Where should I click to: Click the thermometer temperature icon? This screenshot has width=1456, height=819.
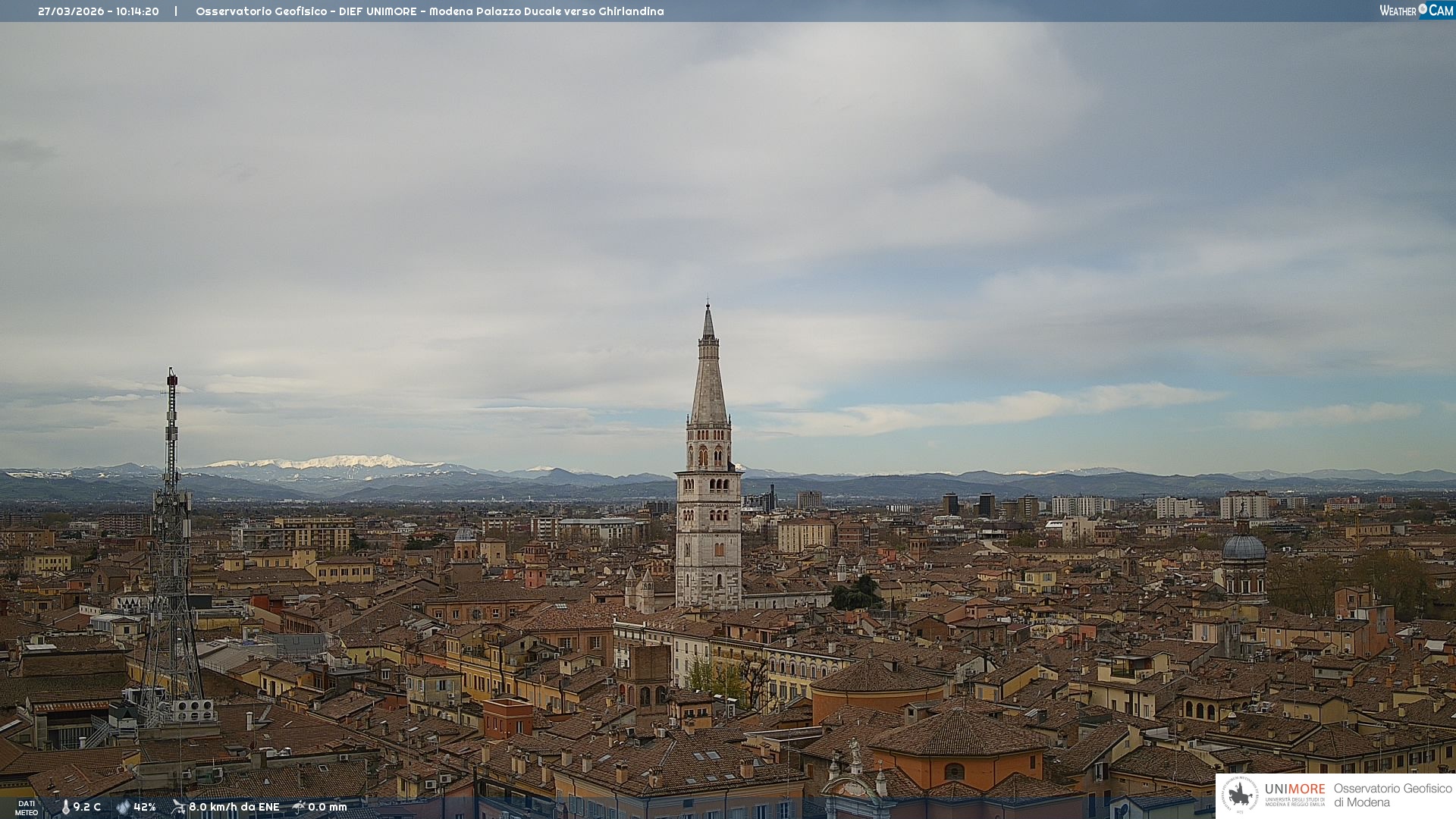pos(65,807)
